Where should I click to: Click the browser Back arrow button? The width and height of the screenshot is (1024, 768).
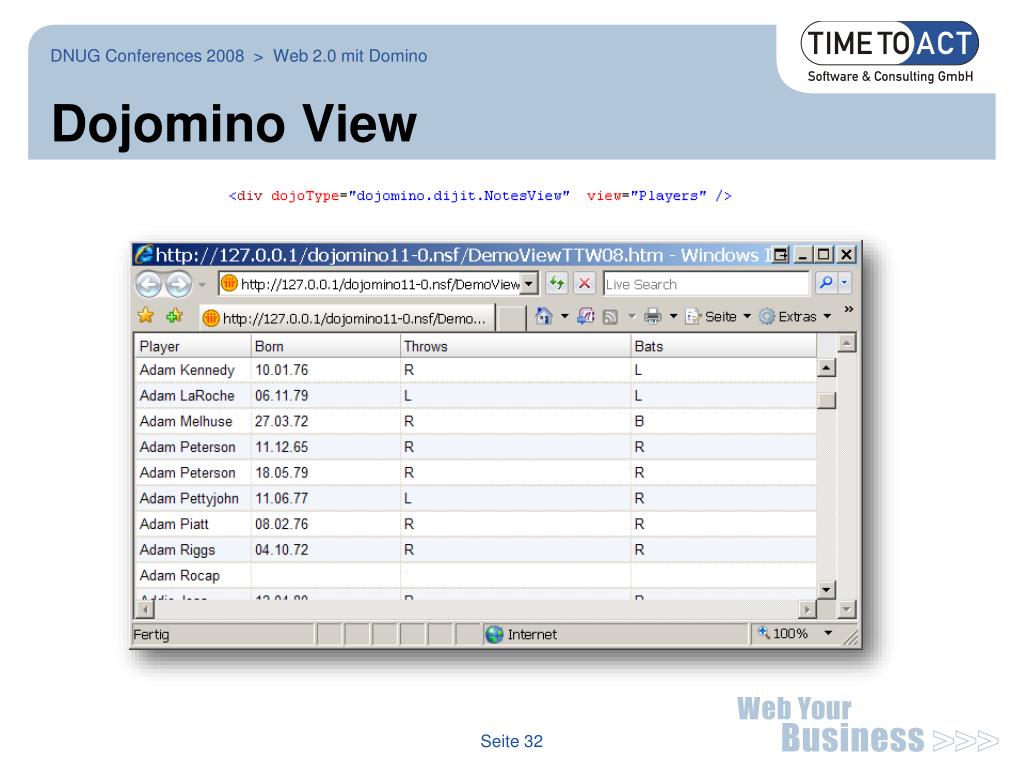coord(148,285)
